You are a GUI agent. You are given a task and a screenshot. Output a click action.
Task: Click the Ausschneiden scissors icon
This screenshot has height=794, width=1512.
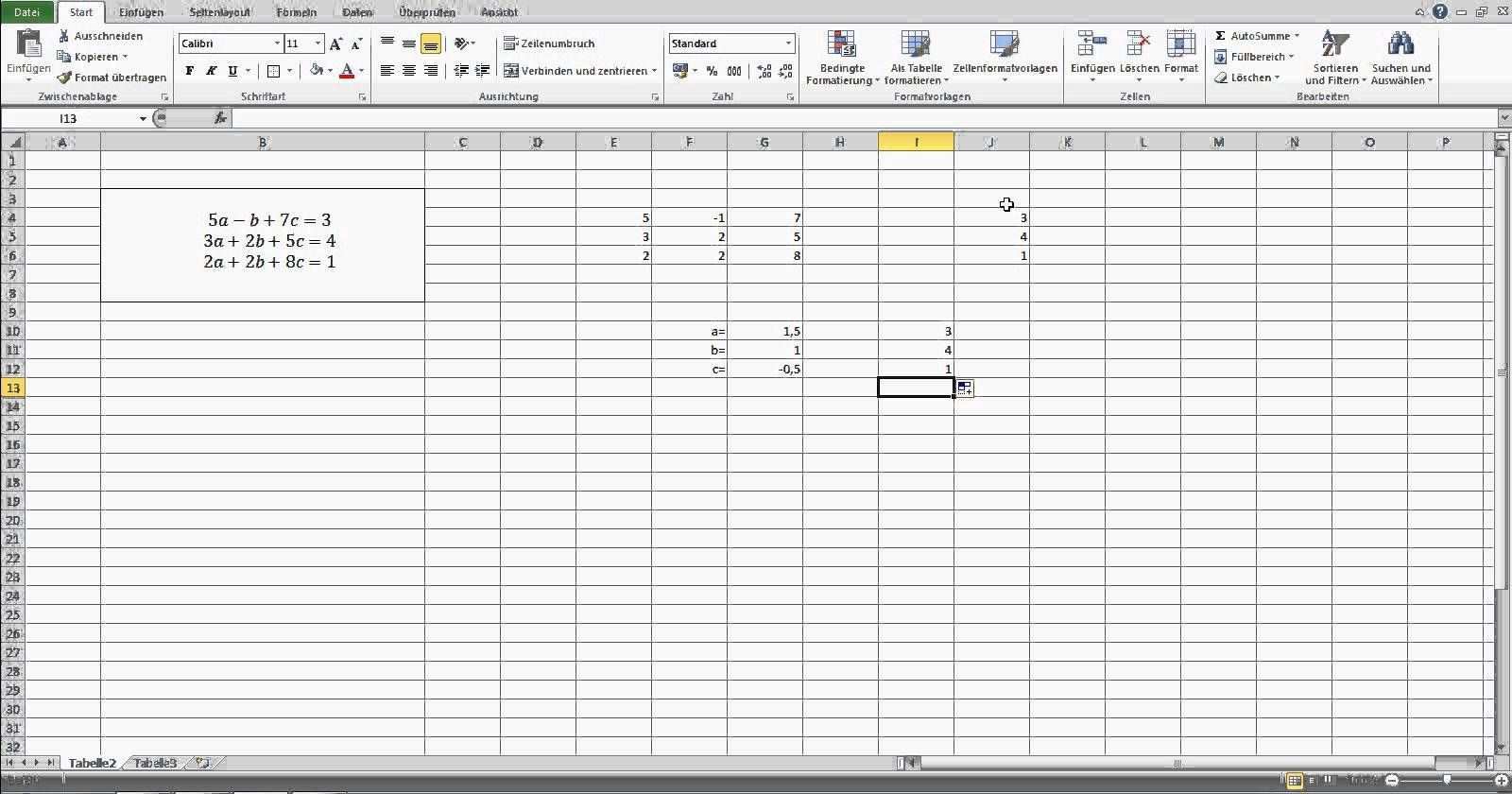click(64, 36)
